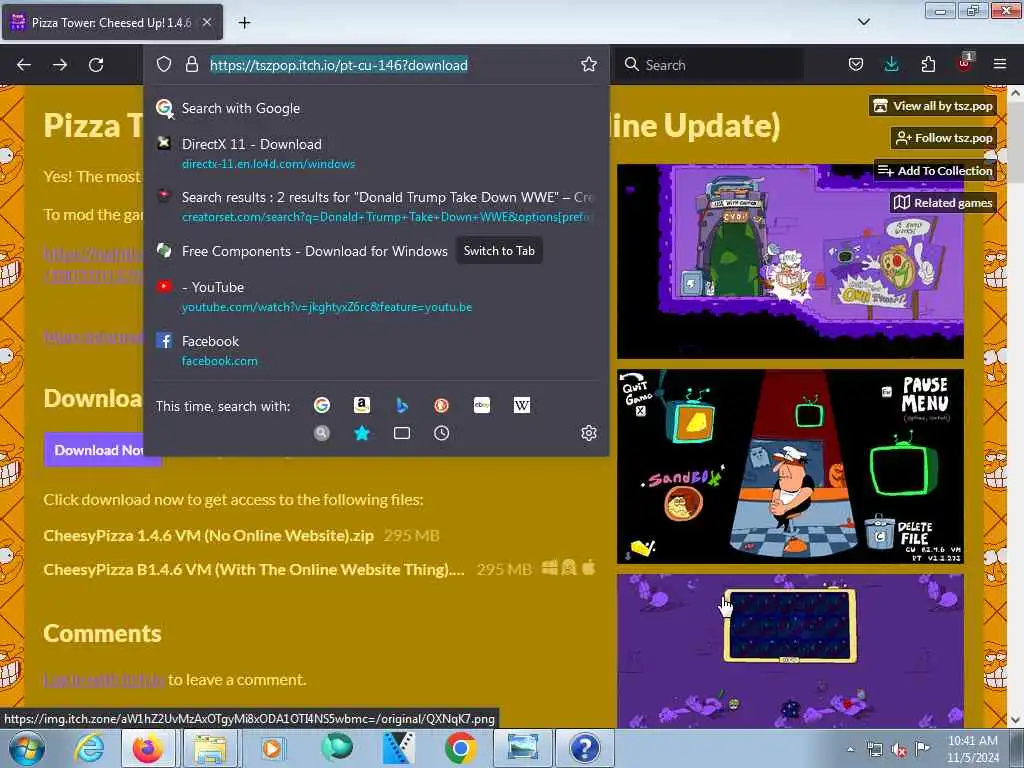Screen dimensions: 1024x768
Task: Choose Free Components Download for Windows suggestion
Action: click(314, 251)
